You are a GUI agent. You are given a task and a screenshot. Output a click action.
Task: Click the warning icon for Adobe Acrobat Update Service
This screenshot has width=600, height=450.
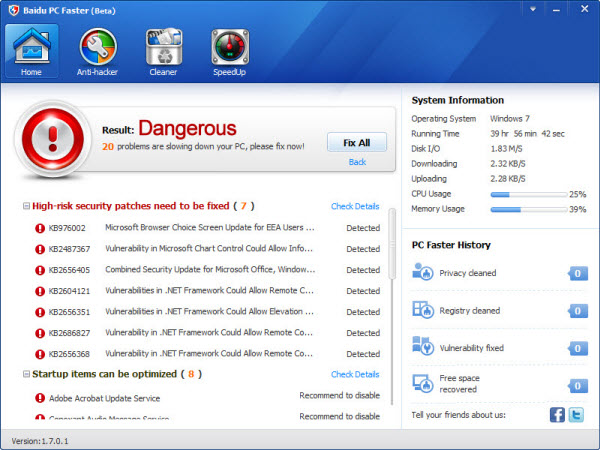(x=40, y=398)
